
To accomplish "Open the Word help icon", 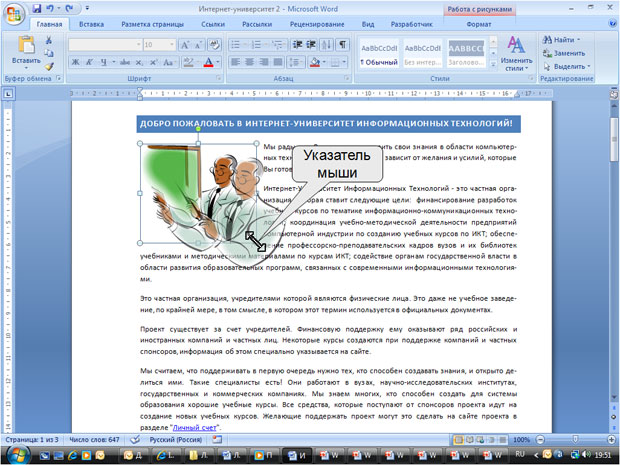I will [612, 24].
